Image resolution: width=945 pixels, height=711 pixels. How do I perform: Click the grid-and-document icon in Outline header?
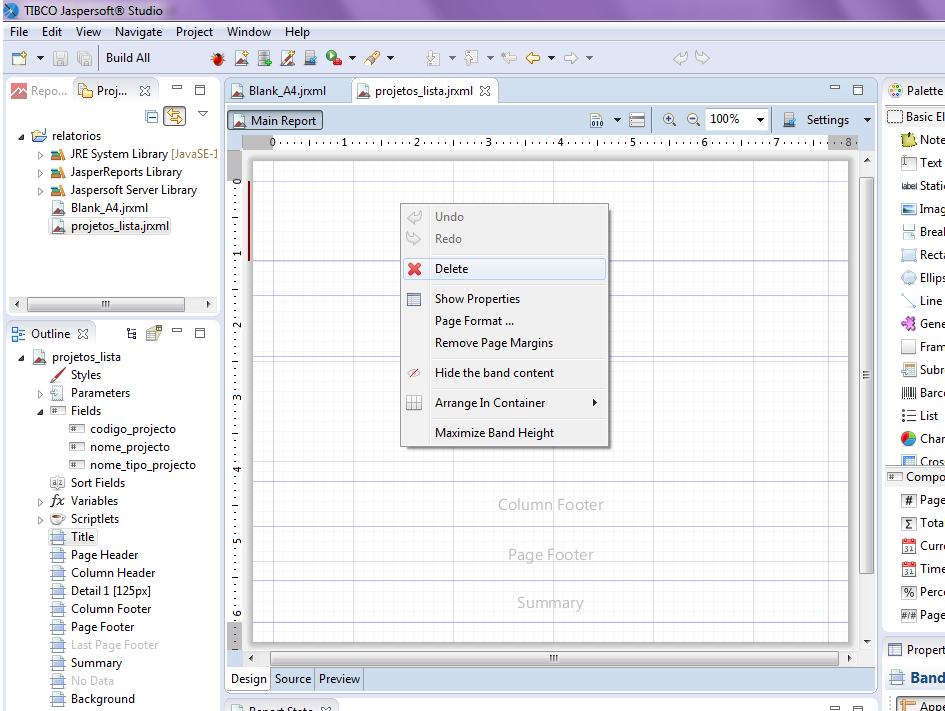tap(154, 333)
